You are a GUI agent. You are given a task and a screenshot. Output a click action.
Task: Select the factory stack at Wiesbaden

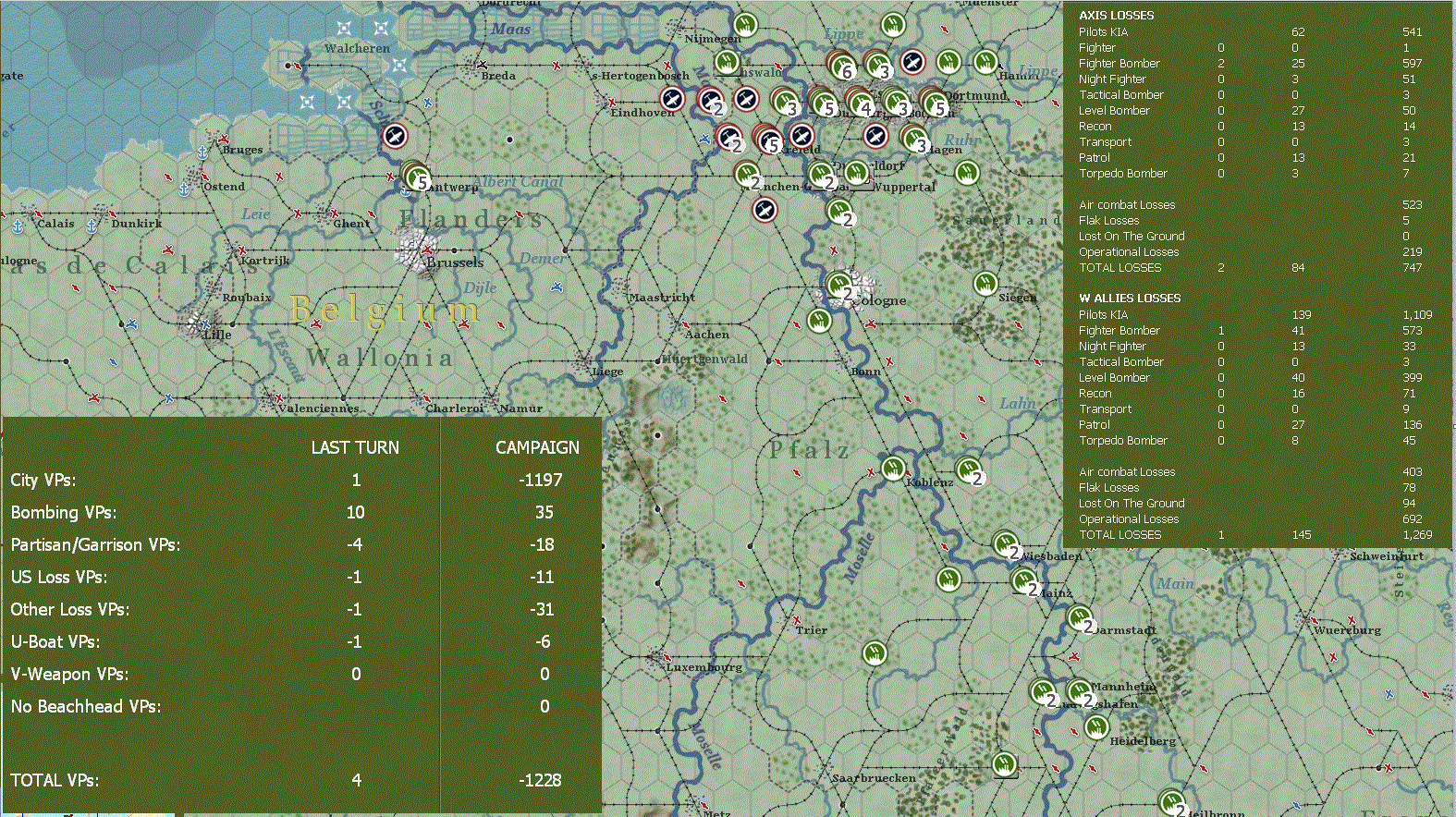click(x=1007, y=544)
